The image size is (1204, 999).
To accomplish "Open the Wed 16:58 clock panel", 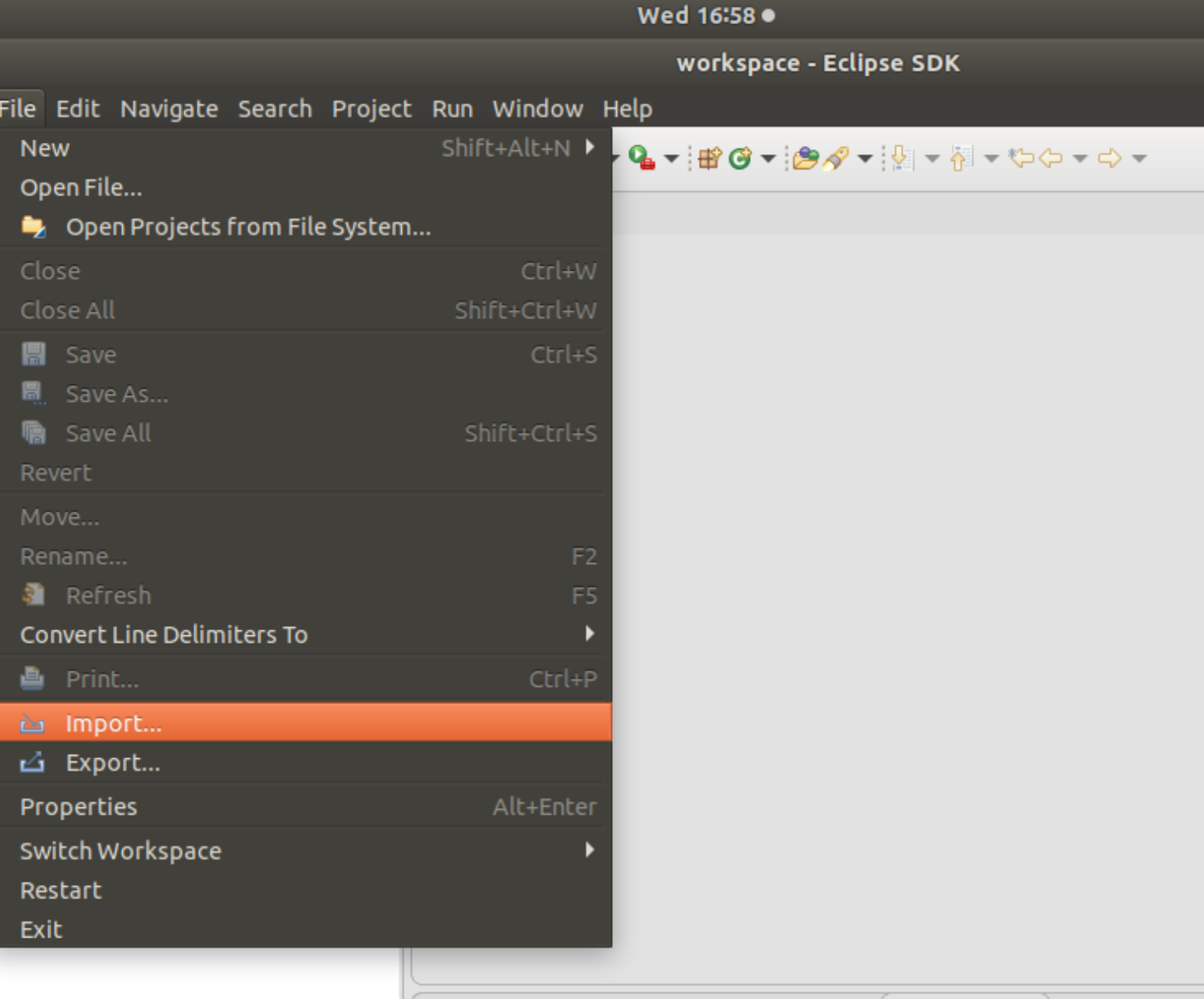I will [x=706, y=15].
